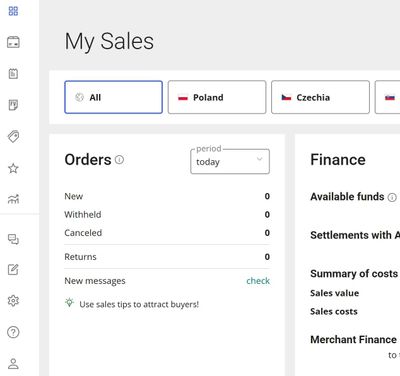Click the check link for new messages
Image resolution: width=400 pixels, height=376 pixels.
(258, 281)
